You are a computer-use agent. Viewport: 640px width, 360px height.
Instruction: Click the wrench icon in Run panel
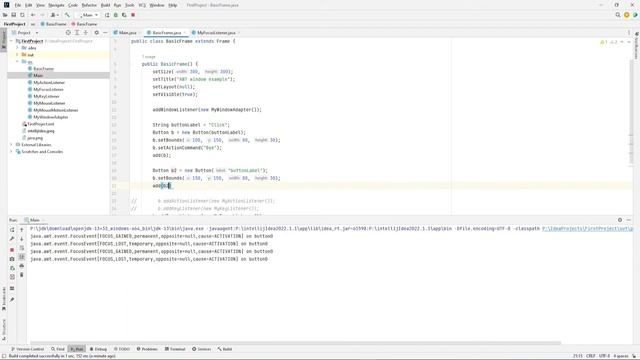[12, 239]
